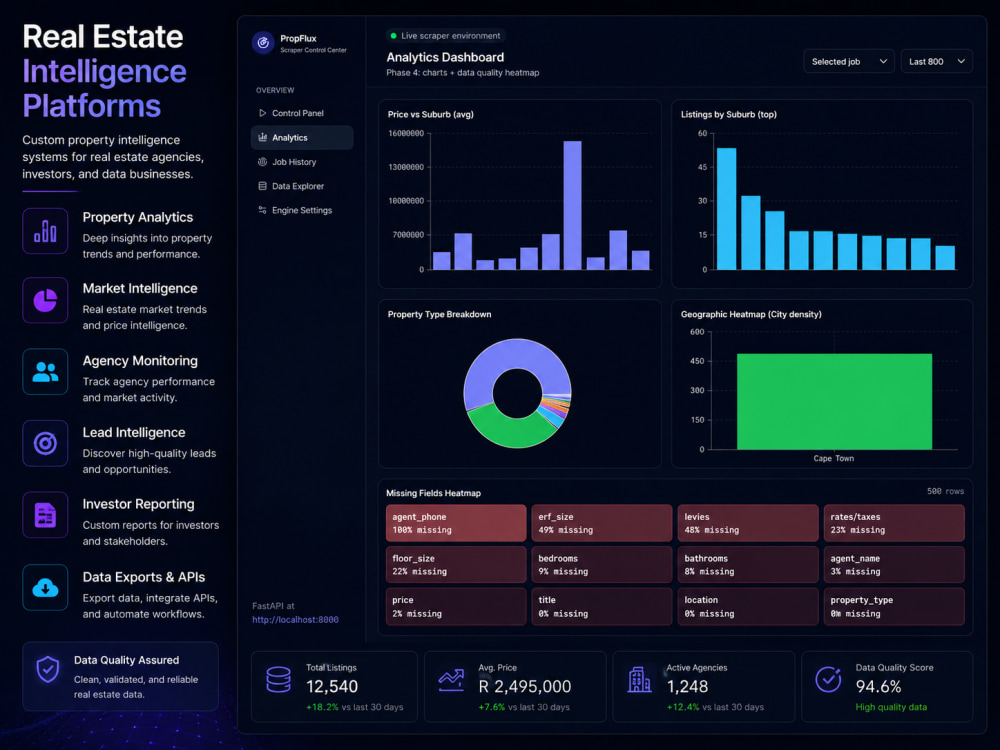1000x750 pixels.
Task: Click the Active Agencies 1,248 value
Action: point(687,686)
